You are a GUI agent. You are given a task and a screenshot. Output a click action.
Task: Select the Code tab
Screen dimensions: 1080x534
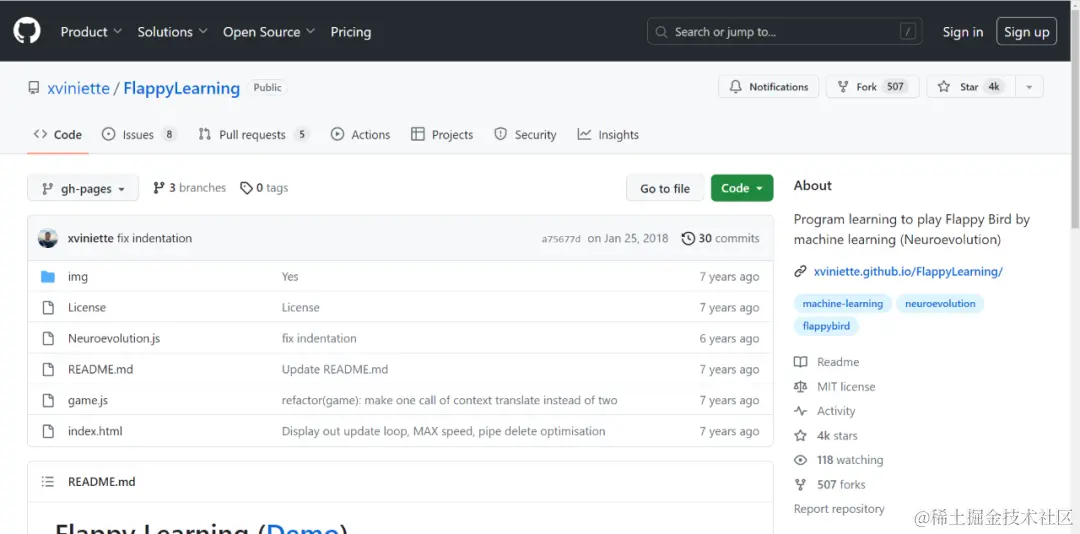click(x=58, y=135)
